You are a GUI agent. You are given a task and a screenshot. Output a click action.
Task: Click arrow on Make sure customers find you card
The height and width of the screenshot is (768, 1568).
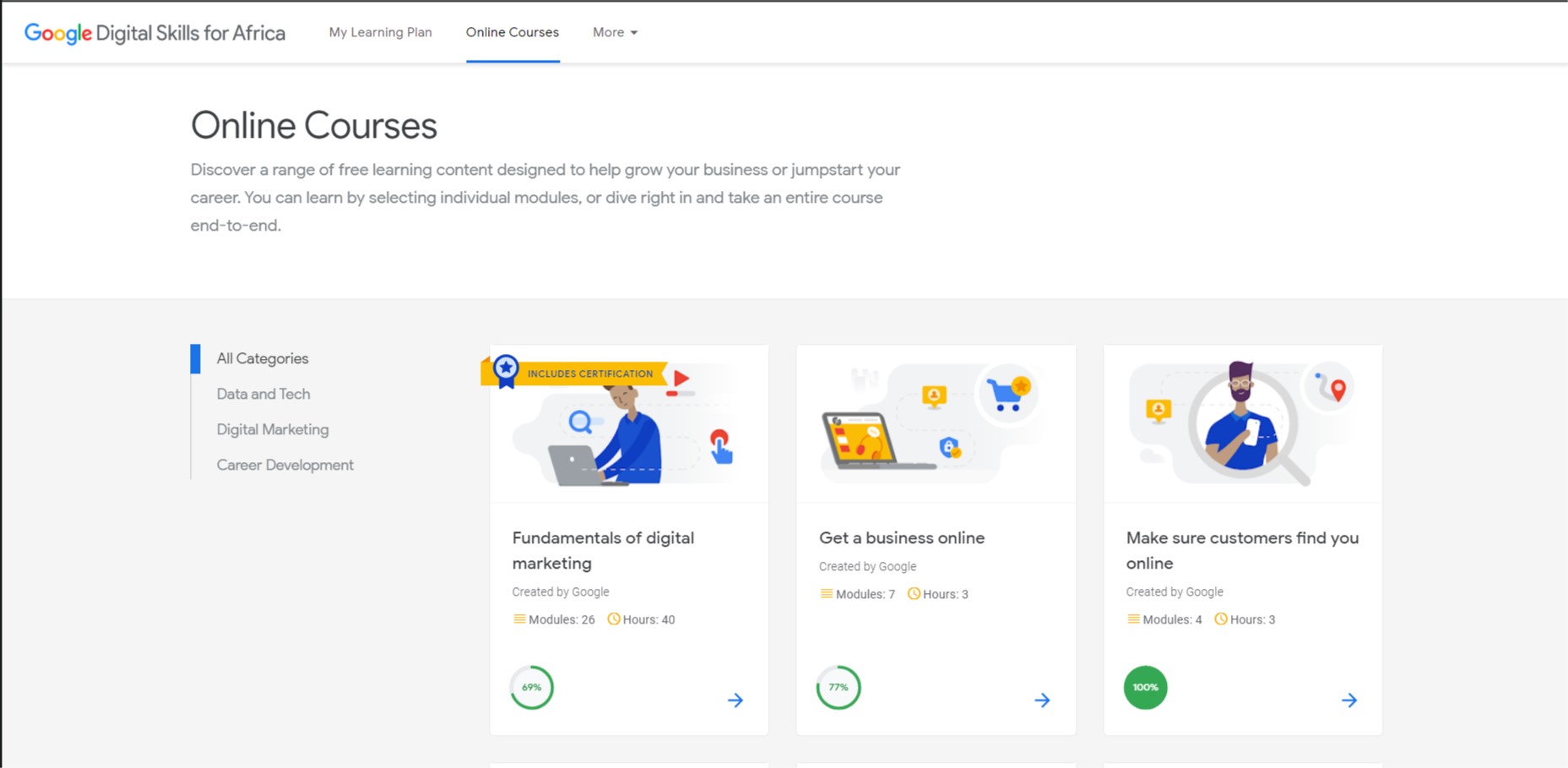[1349, 700]
